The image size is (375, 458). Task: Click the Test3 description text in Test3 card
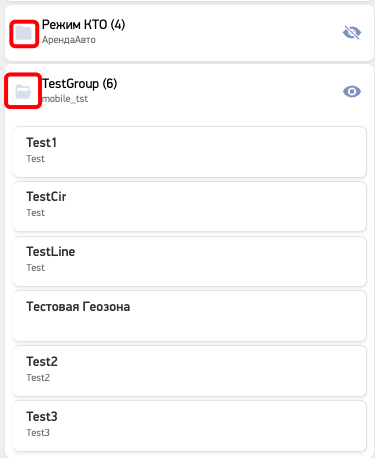click(x=38, y=433)
